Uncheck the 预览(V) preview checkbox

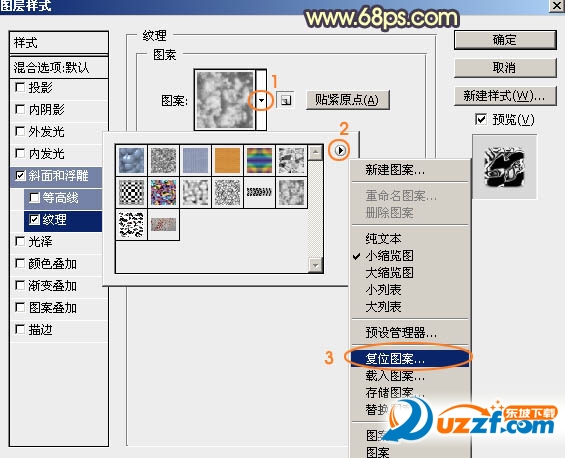[481, 119]
